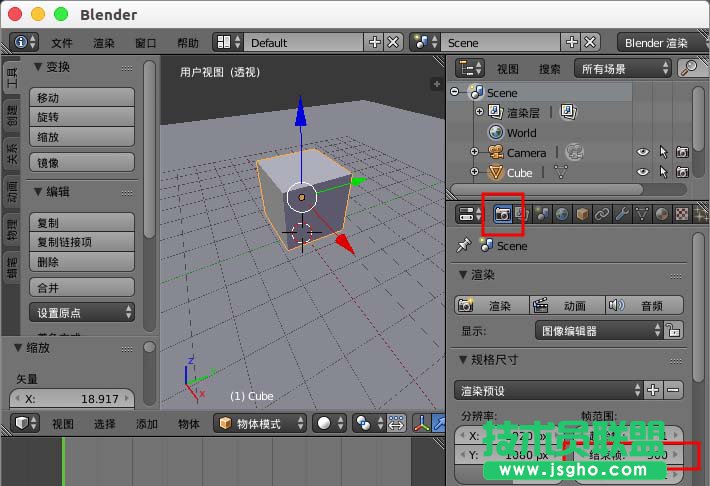Screen dimensions: 710x486
Task: Open the Object properties tab
Action: (582, 214)
